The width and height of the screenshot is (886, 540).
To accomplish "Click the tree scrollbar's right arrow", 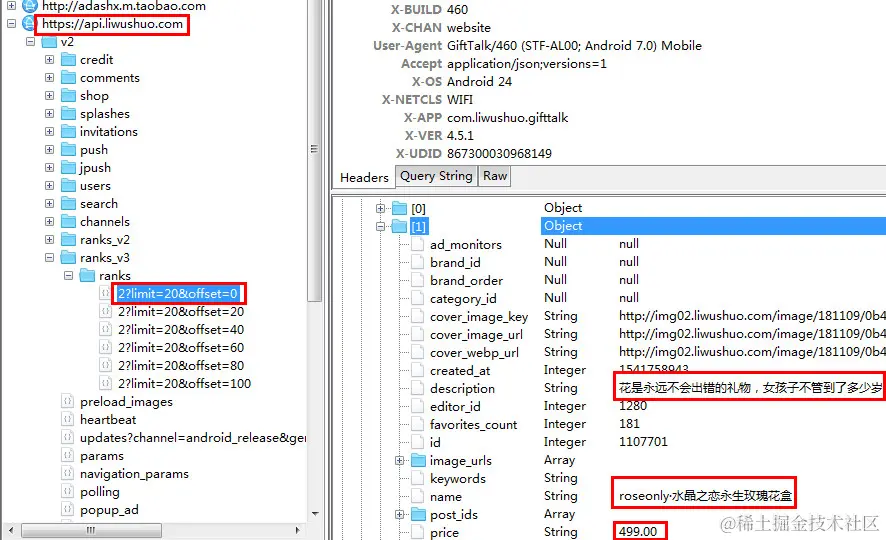I will point(298,530).
